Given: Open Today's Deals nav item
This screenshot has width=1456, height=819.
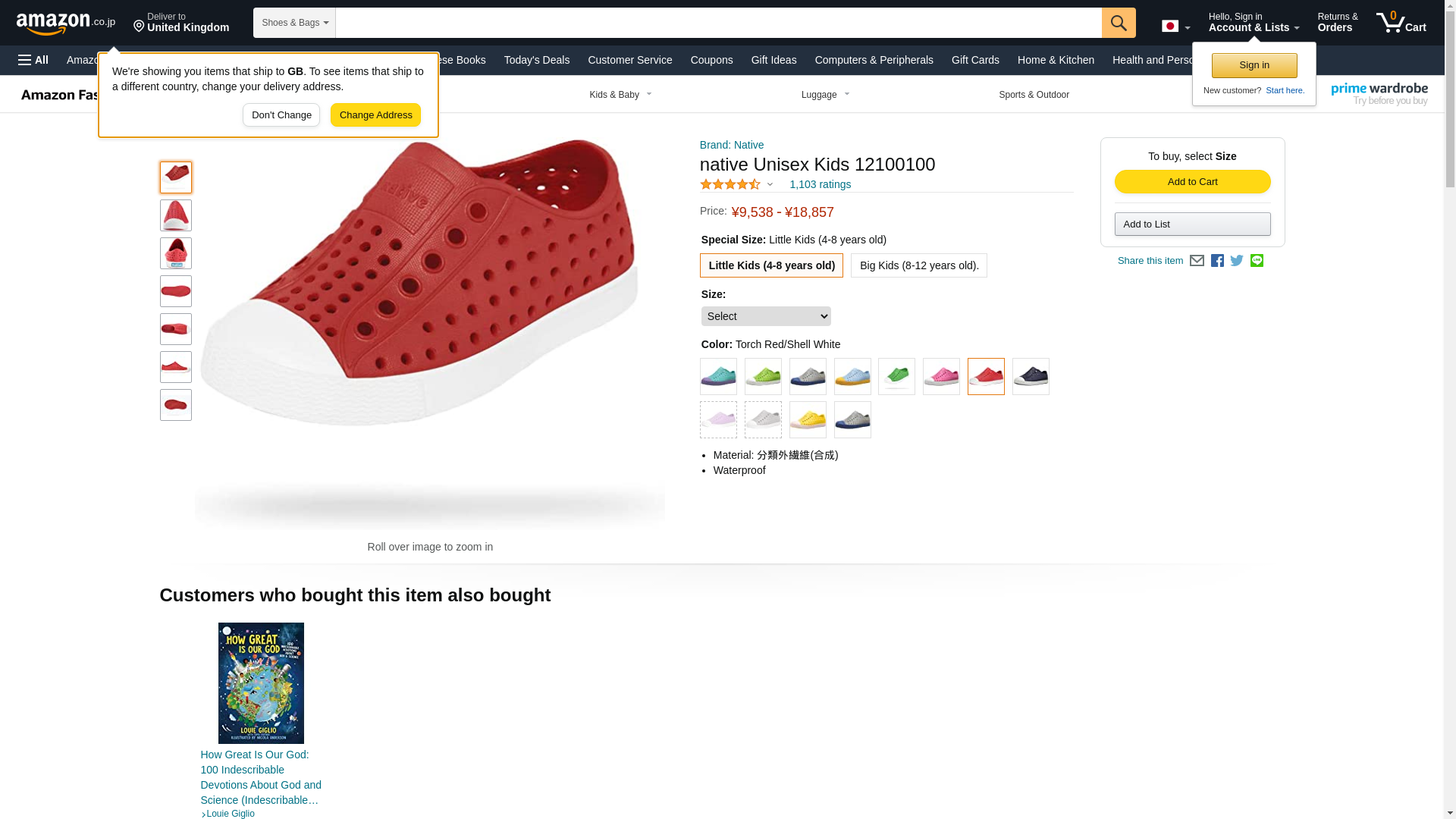Looking at the screenshot, I should click(x=536, y=60).
